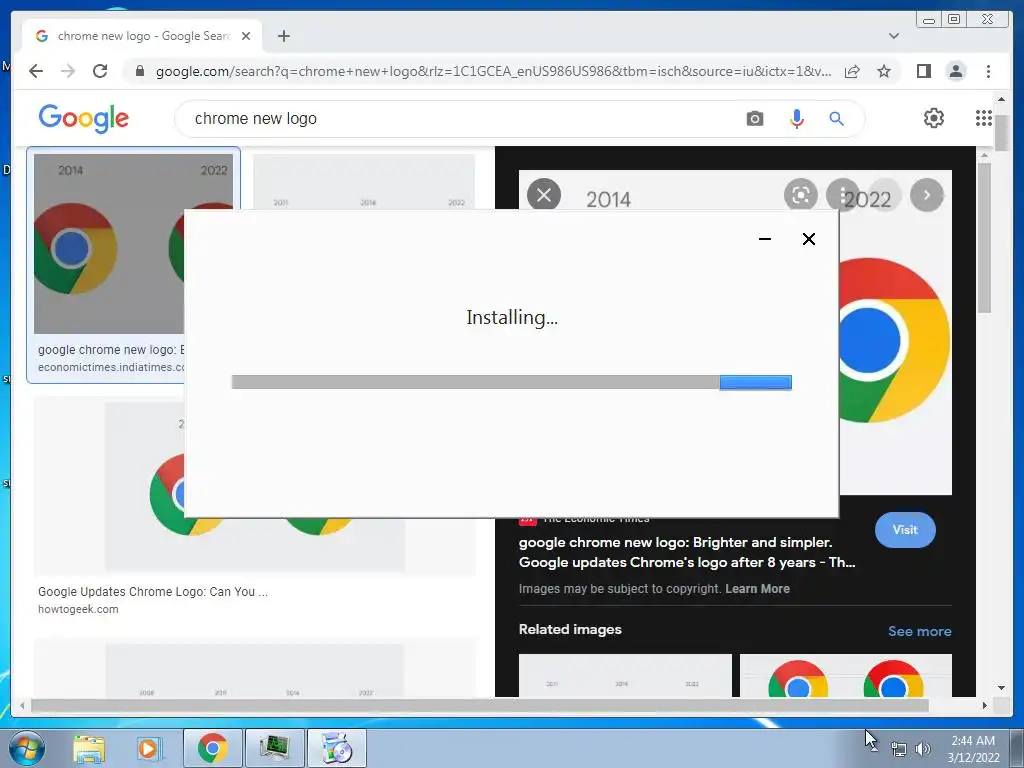Image resolution: width=1024 pixels, height=768 pixels.
Task: Open the 'Learn More' copyright link
Action: [x=758, y=588]
